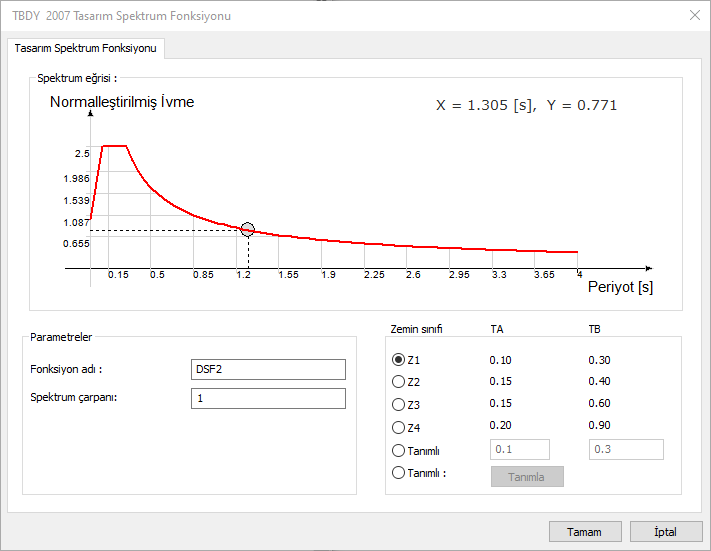Click the Periyot [s] axis title

point(620,287)
